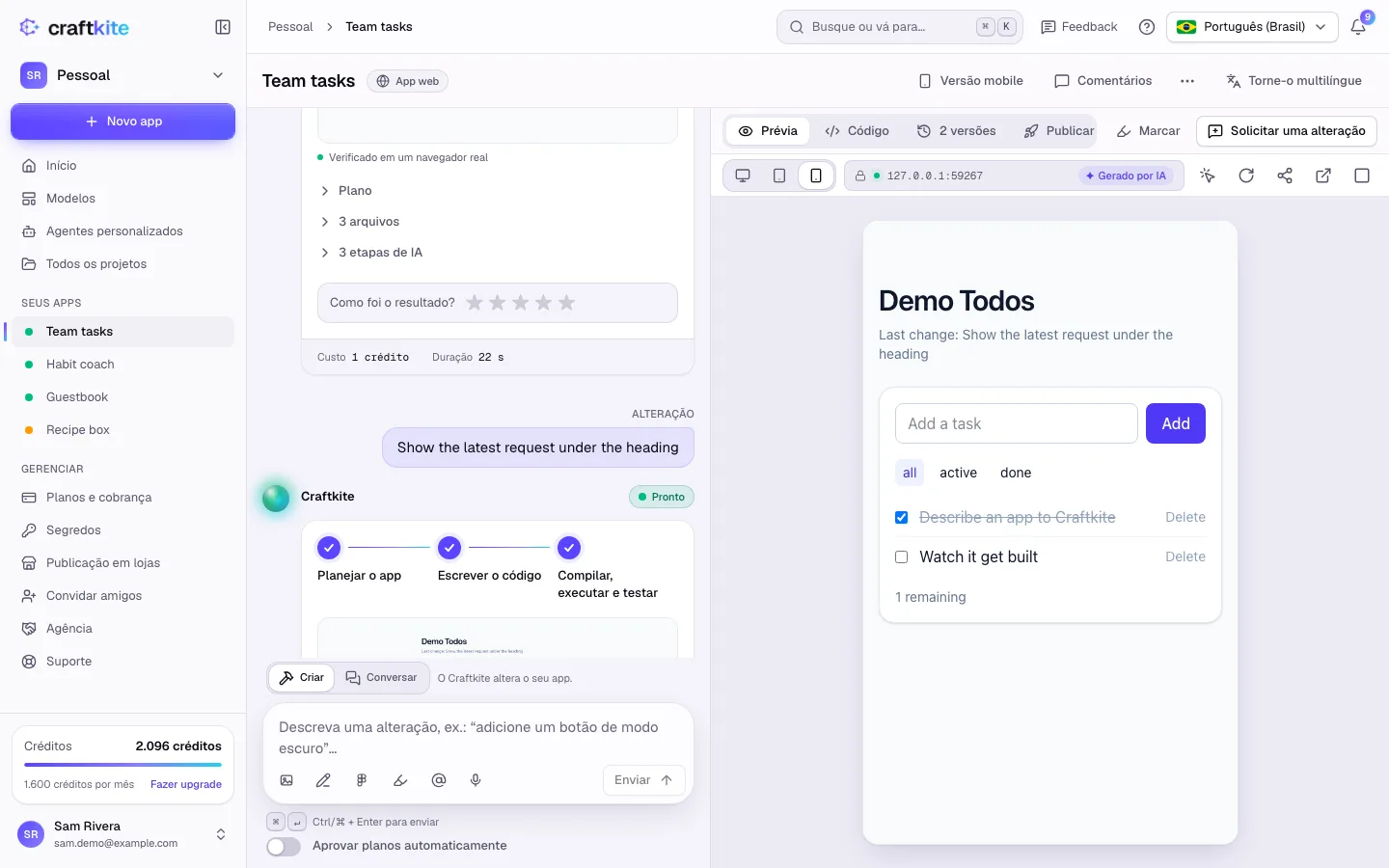The image size is (1389, 868).
Task: Filter todos by done
Action: pos(1016,473)
